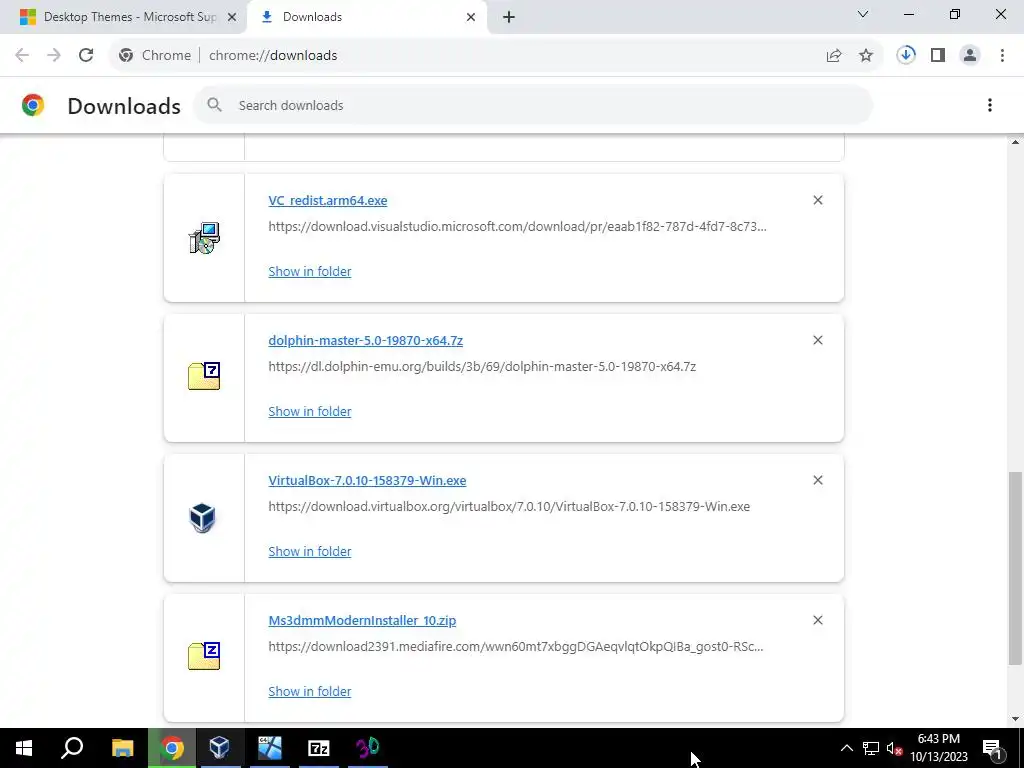This screenshot has width=1024, height=768.
Task: Click scrollbar down arrow
Action: (x=1015, y=720)
